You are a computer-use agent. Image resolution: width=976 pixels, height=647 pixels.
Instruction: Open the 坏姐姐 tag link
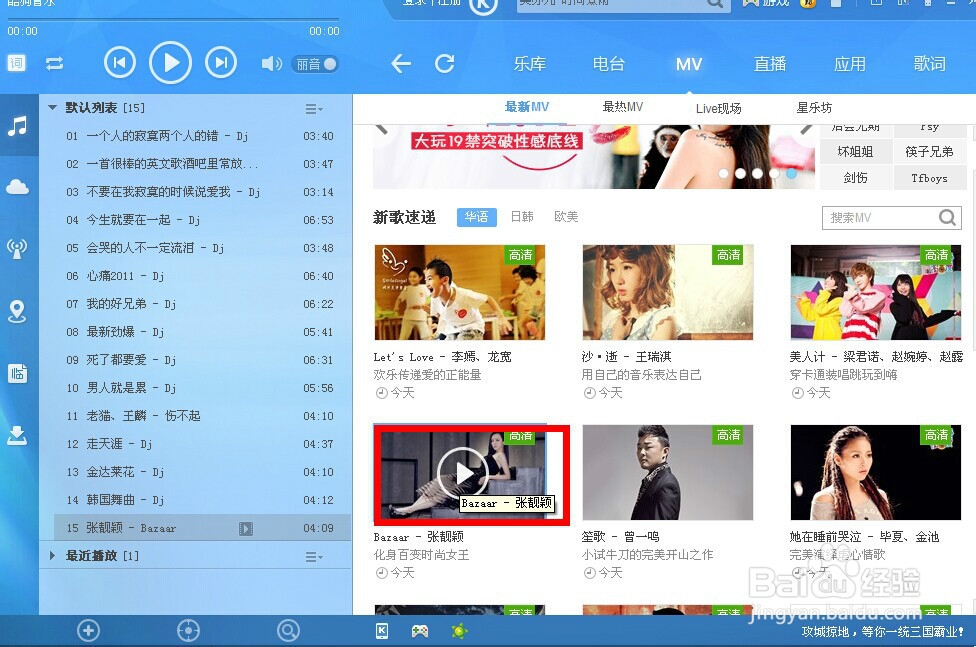pyautogui.click(x=855, y=152)
